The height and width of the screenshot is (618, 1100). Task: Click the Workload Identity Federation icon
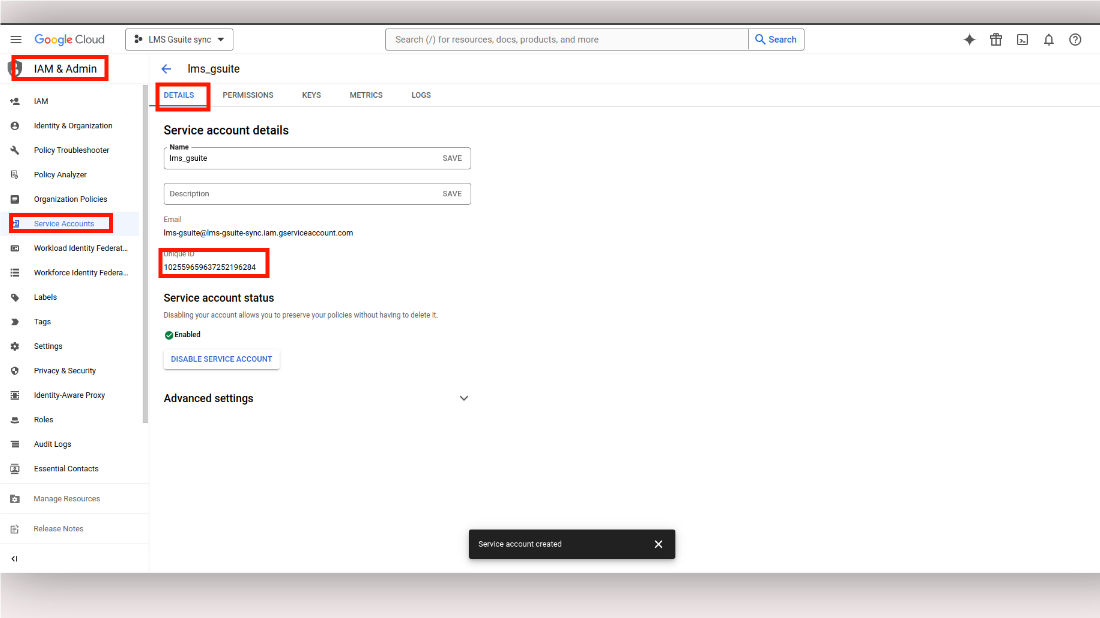pyautogui.click(x=15, y=248)
